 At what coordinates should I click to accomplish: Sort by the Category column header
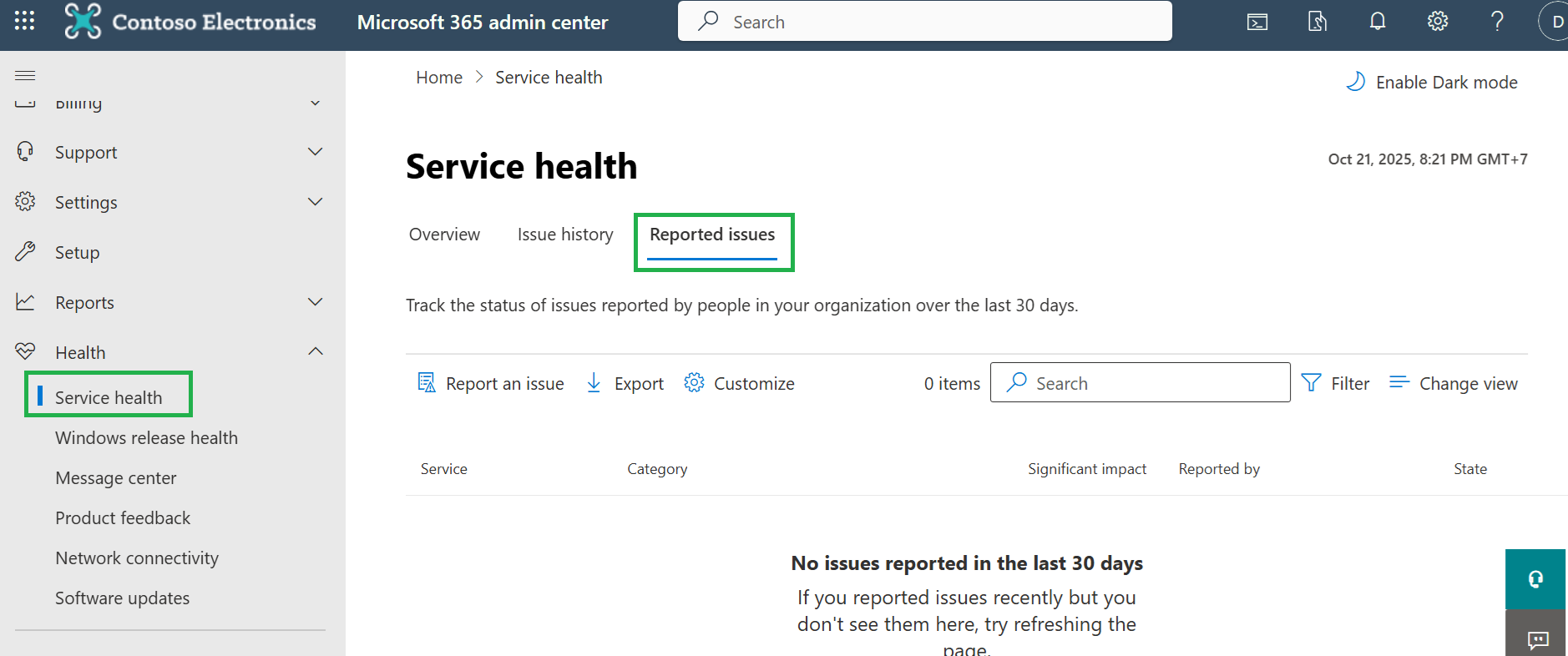pyautogui.click(x=657, y=469)
